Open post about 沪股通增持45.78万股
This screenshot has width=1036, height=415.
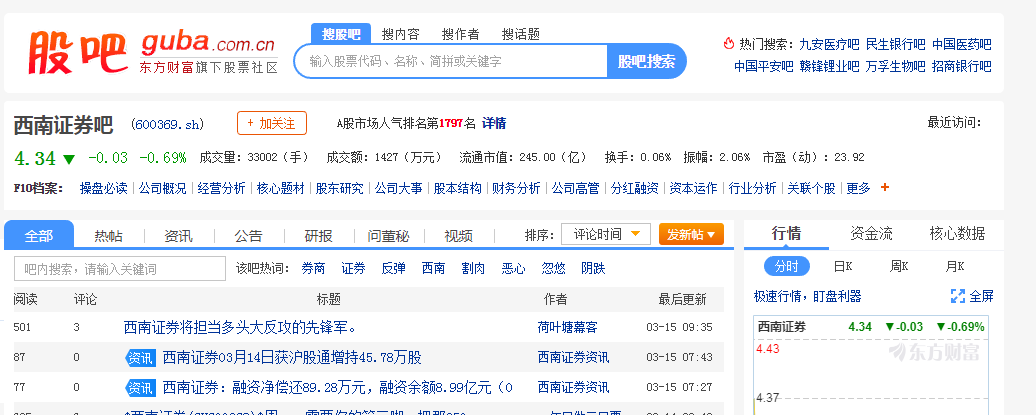[292, 358]
